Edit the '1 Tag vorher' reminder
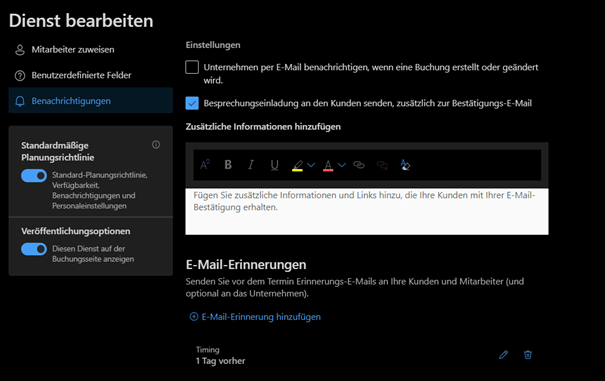 pos(504,355)
